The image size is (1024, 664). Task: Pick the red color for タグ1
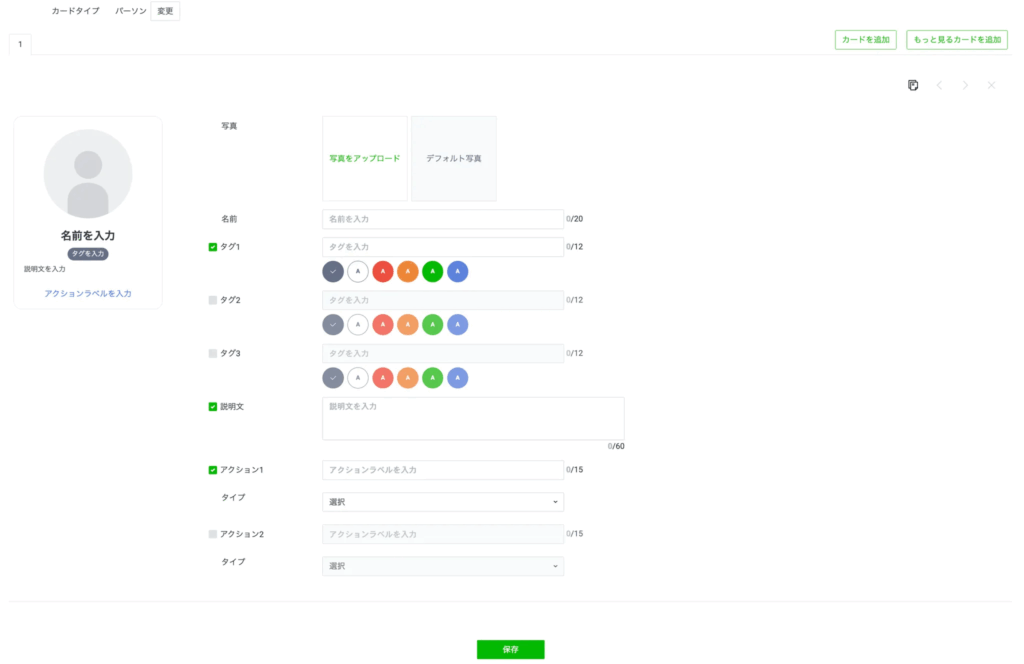click(382, 271)
